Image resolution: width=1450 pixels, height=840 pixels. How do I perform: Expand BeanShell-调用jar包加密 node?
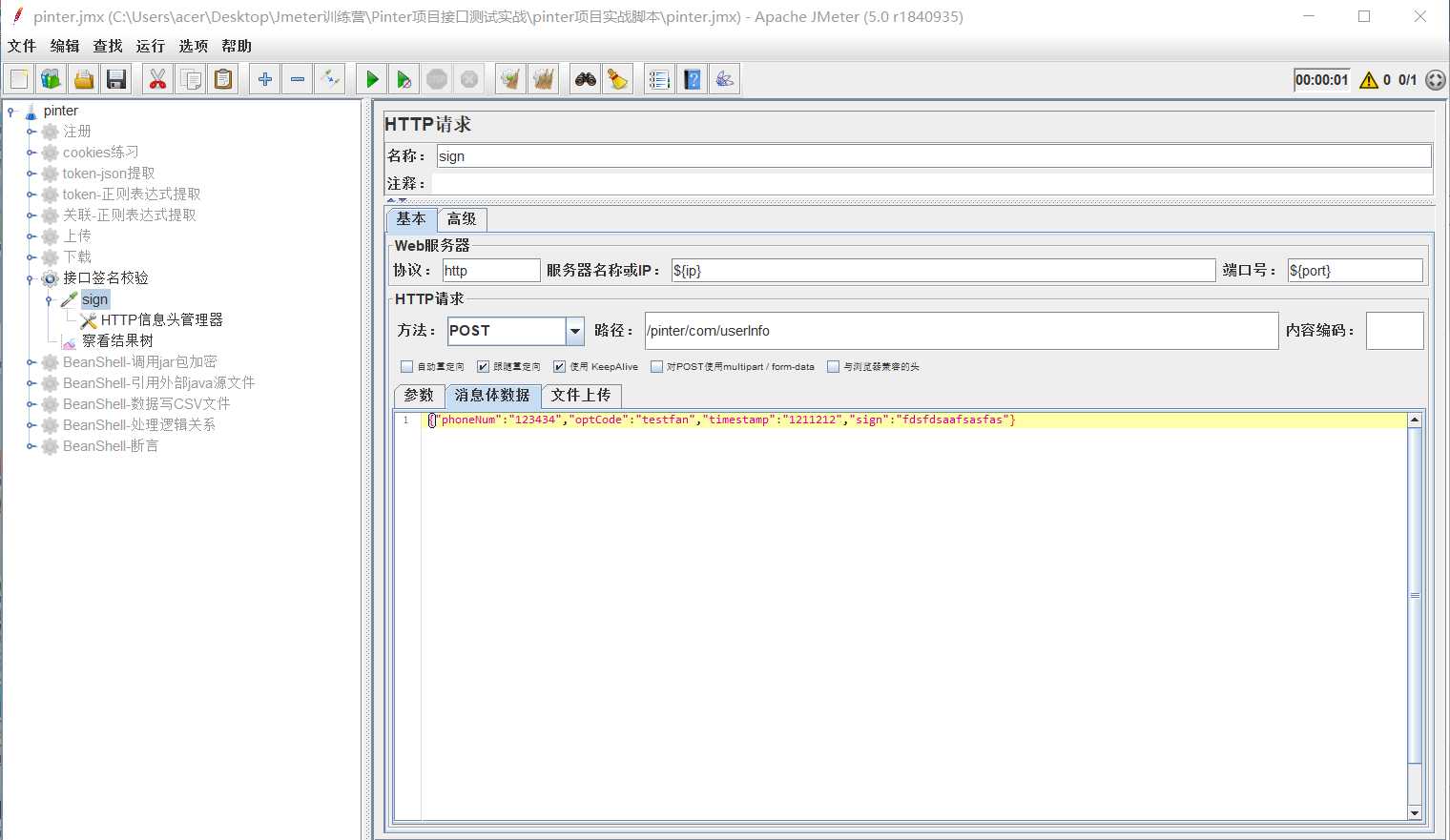tap(31, 362)
